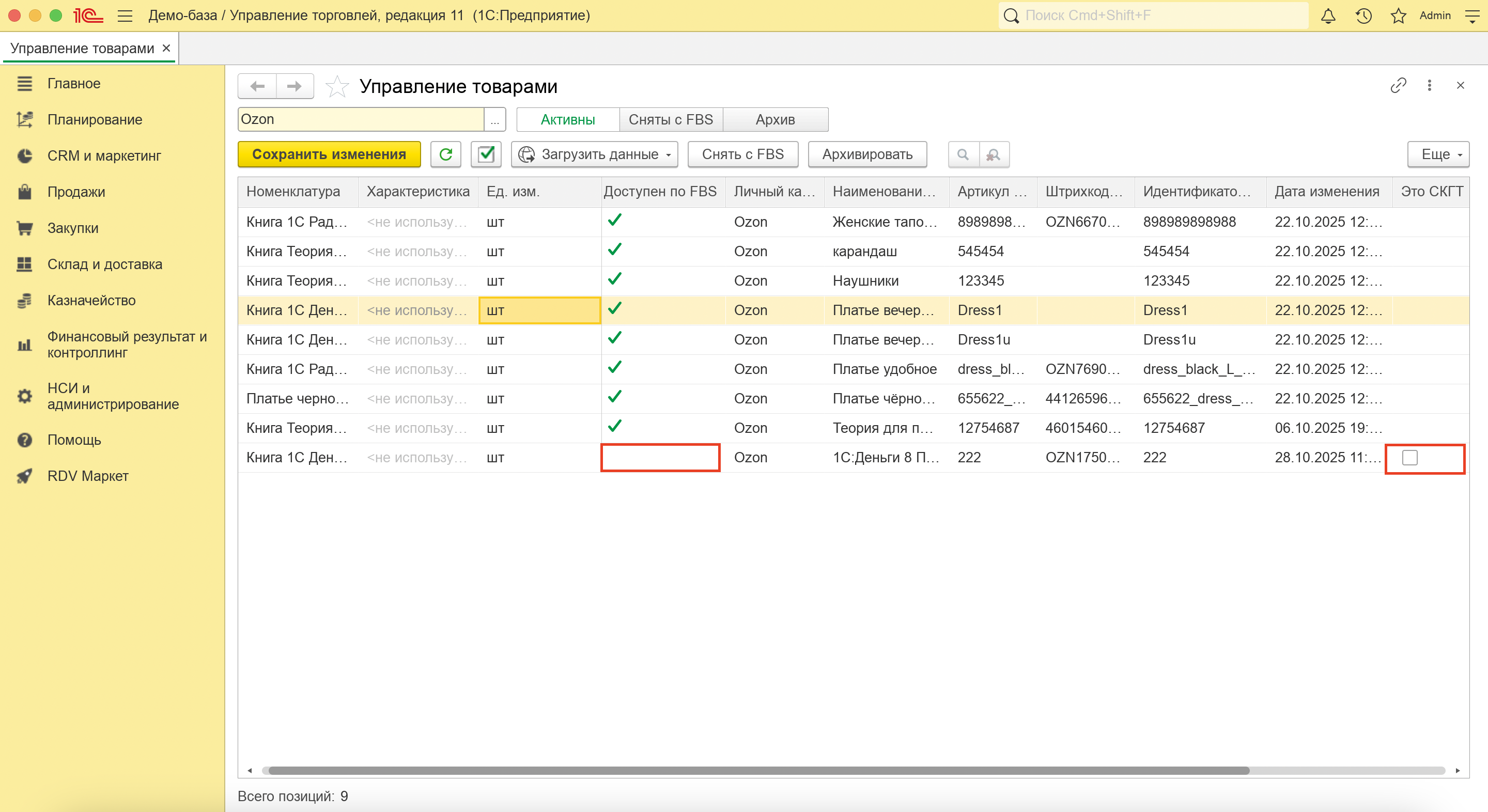Viewport: 1488px width, 812px height.
Task: Toggle Доступен по FBS in first row
Action: (615, 221)
